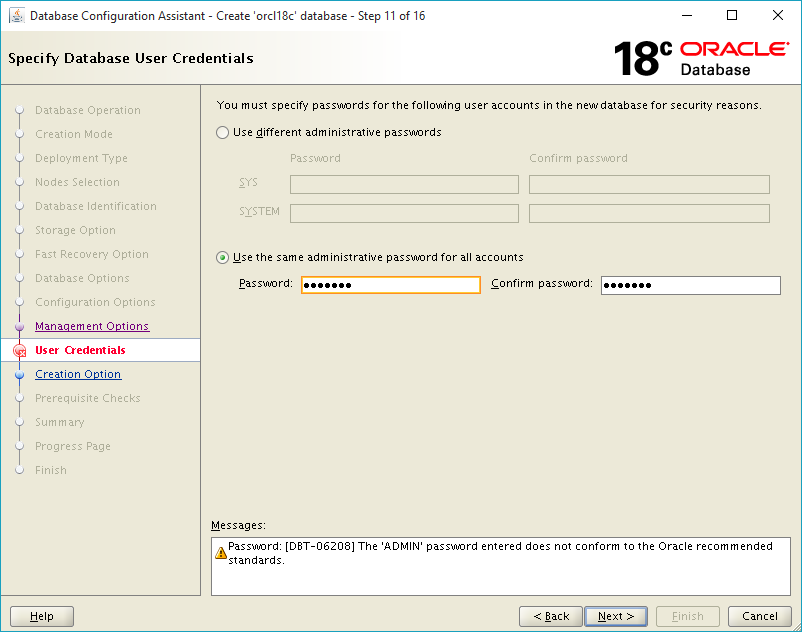Click the 'Messages:' label
The height and width of the screenshot is (632, 802).
point(238,526)
